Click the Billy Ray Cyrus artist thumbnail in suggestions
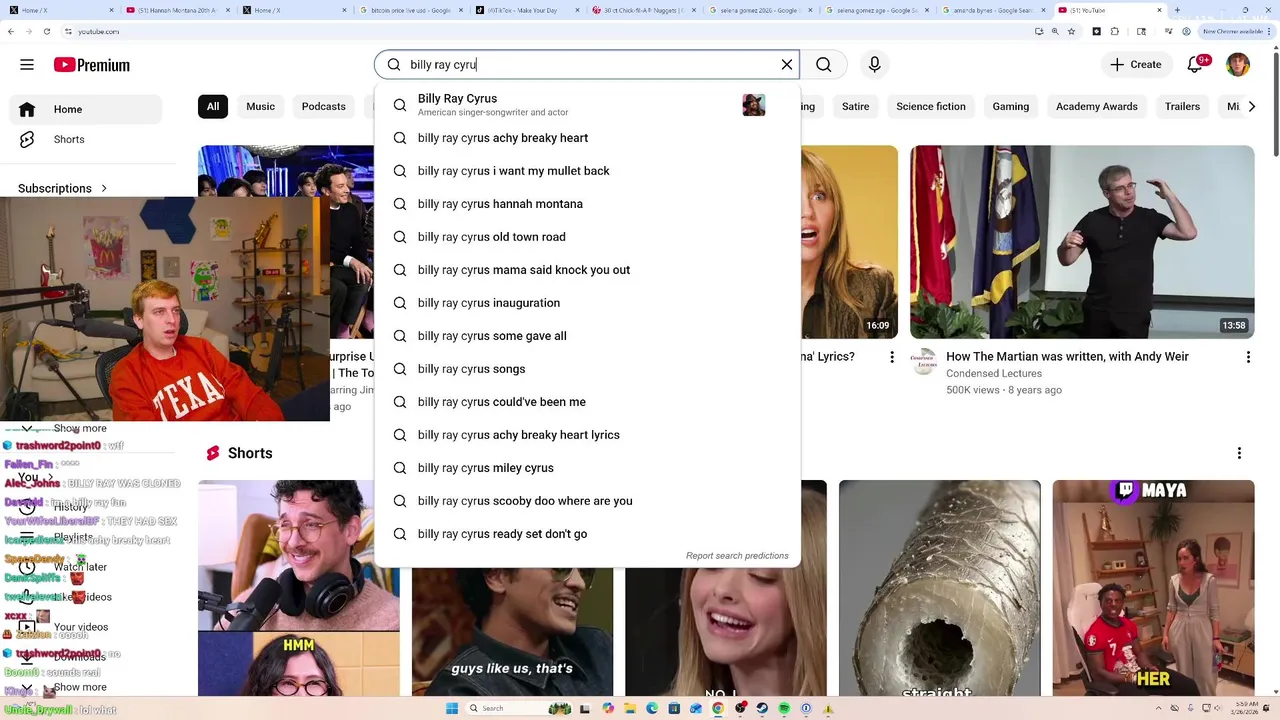 click(x=754, y=105)
